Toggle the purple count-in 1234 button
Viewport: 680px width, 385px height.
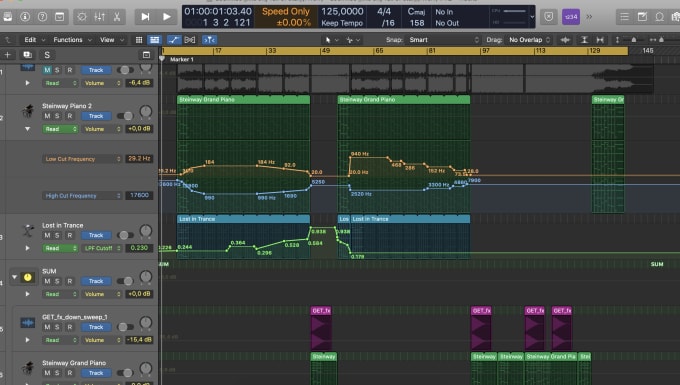(571, 17)
